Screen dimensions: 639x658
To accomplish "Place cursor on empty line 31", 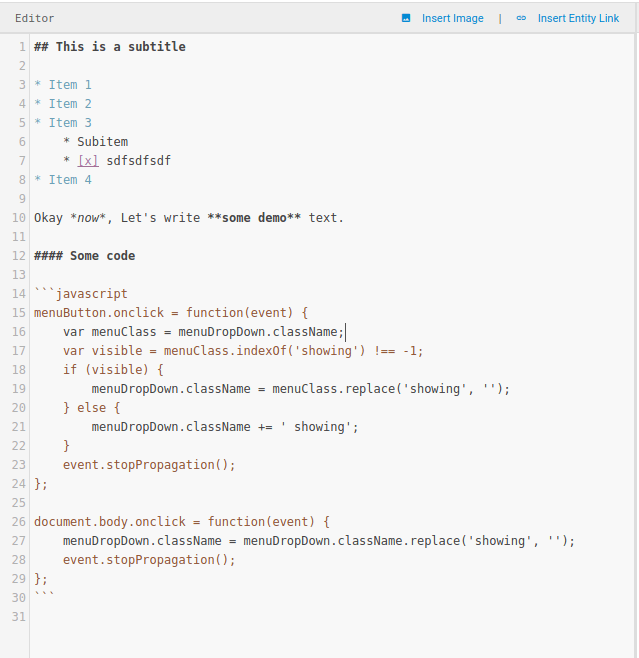I will 331,616.
